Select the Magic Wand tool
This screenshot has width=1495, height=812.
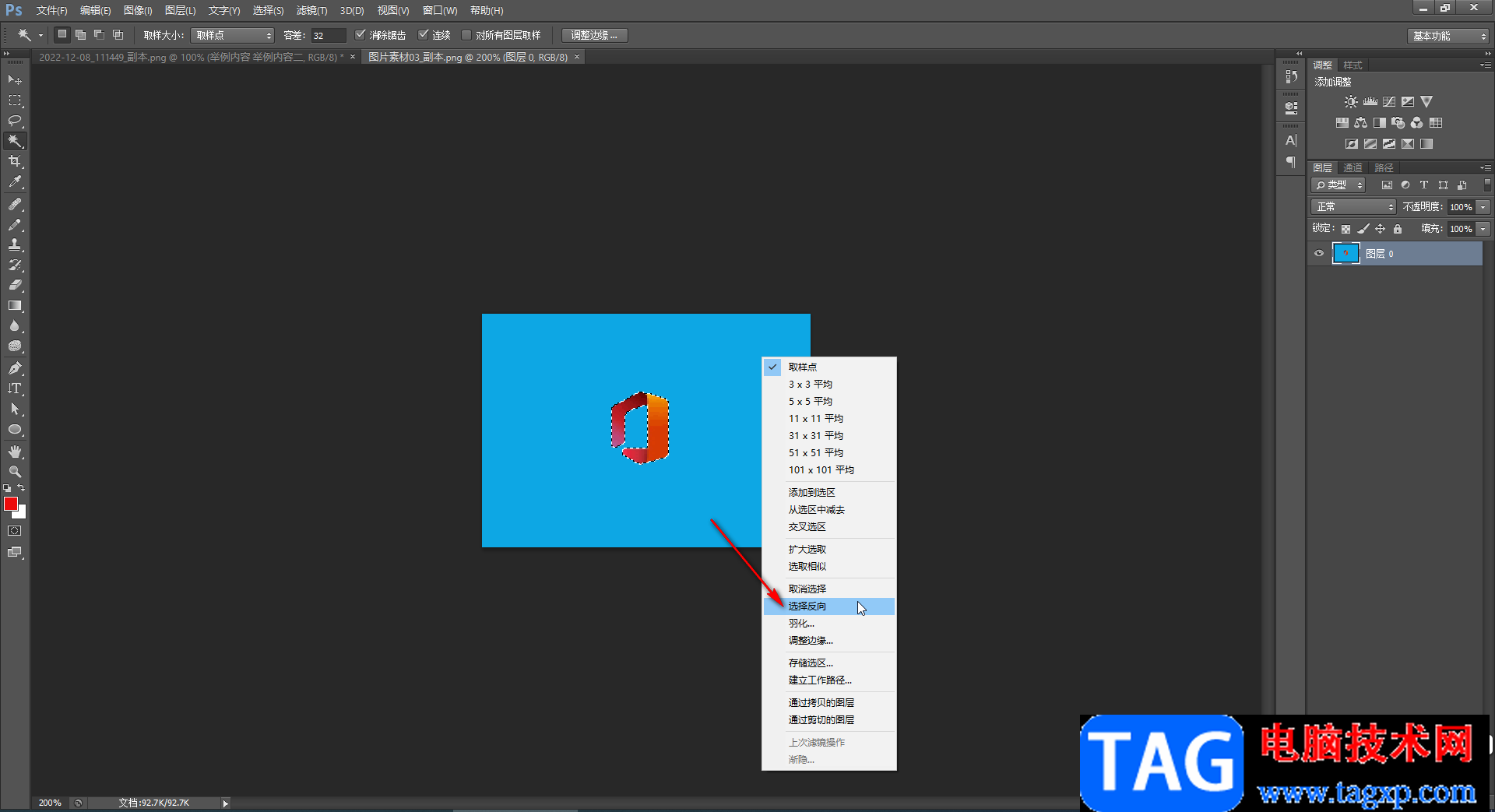pyautogui.click(x=15, y=141)
